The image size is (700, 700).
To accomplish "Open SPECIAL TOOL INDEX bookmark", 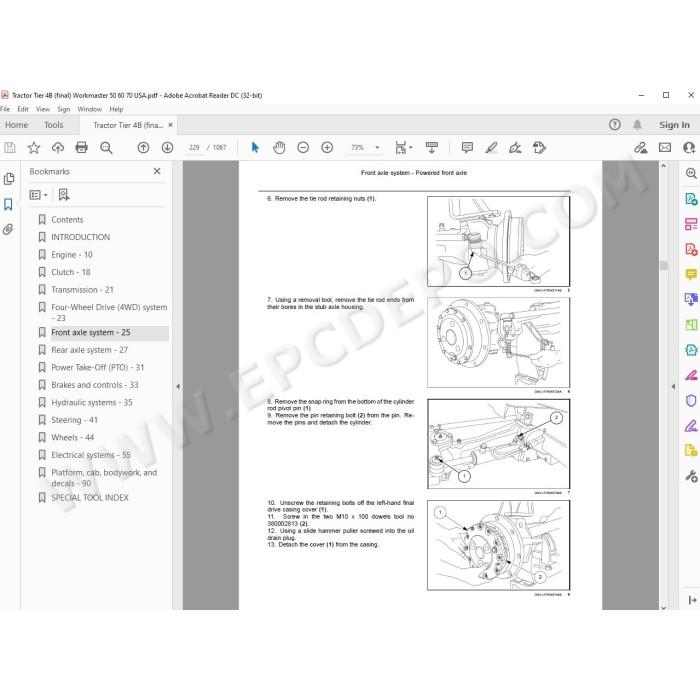I will [x=90, y=498].
